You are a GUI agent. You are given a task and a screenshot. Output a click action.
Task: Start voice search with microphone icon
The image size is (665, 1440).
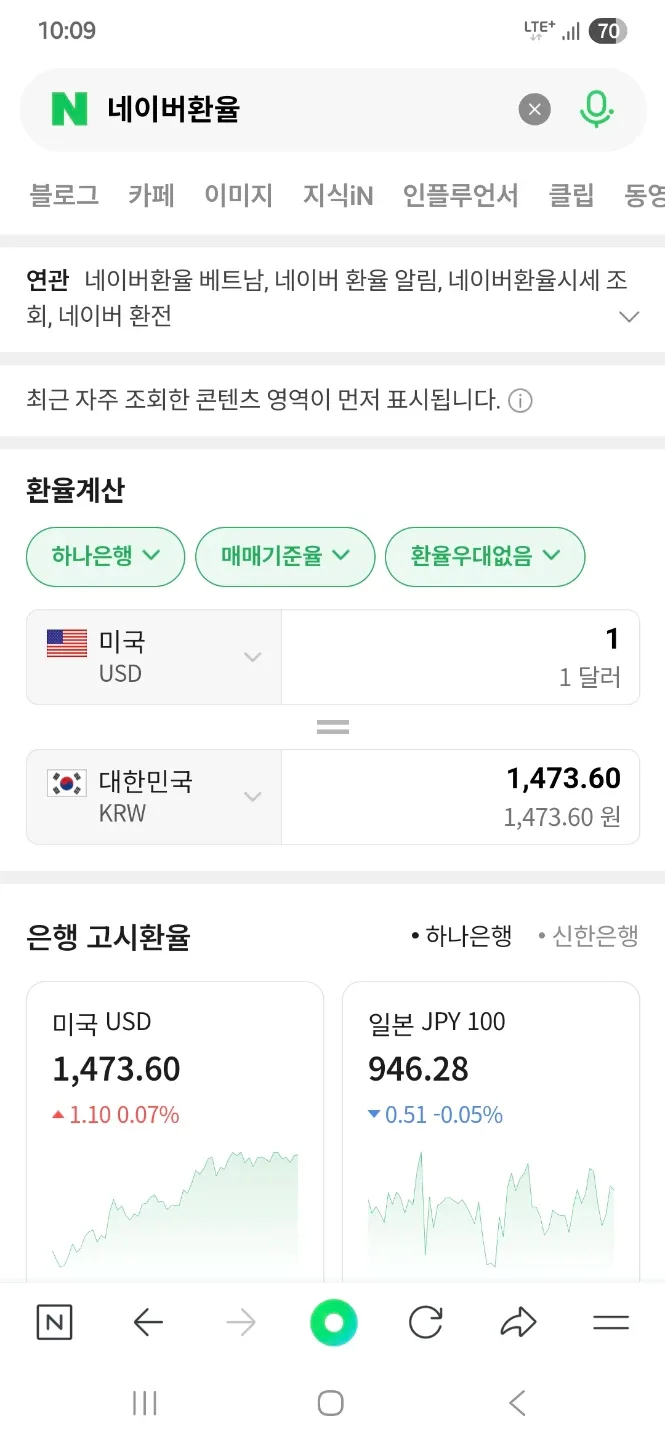596,109
